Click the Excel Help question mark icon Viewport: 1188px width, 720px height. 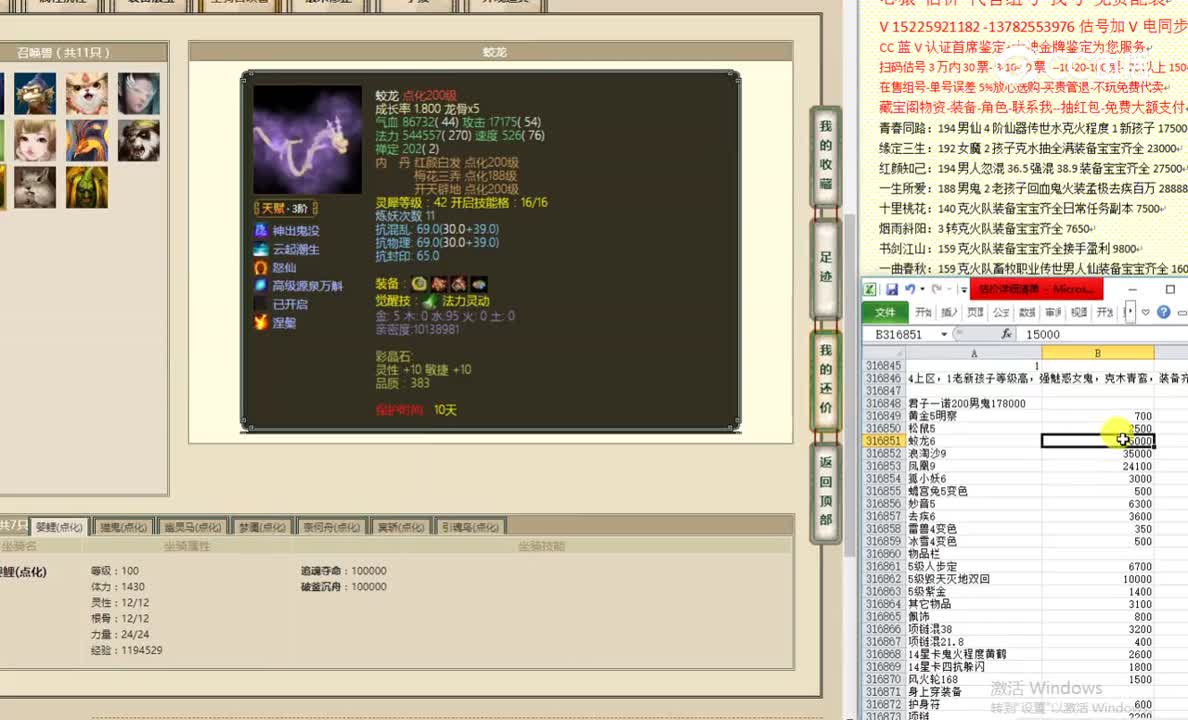tap(1163, 310)
